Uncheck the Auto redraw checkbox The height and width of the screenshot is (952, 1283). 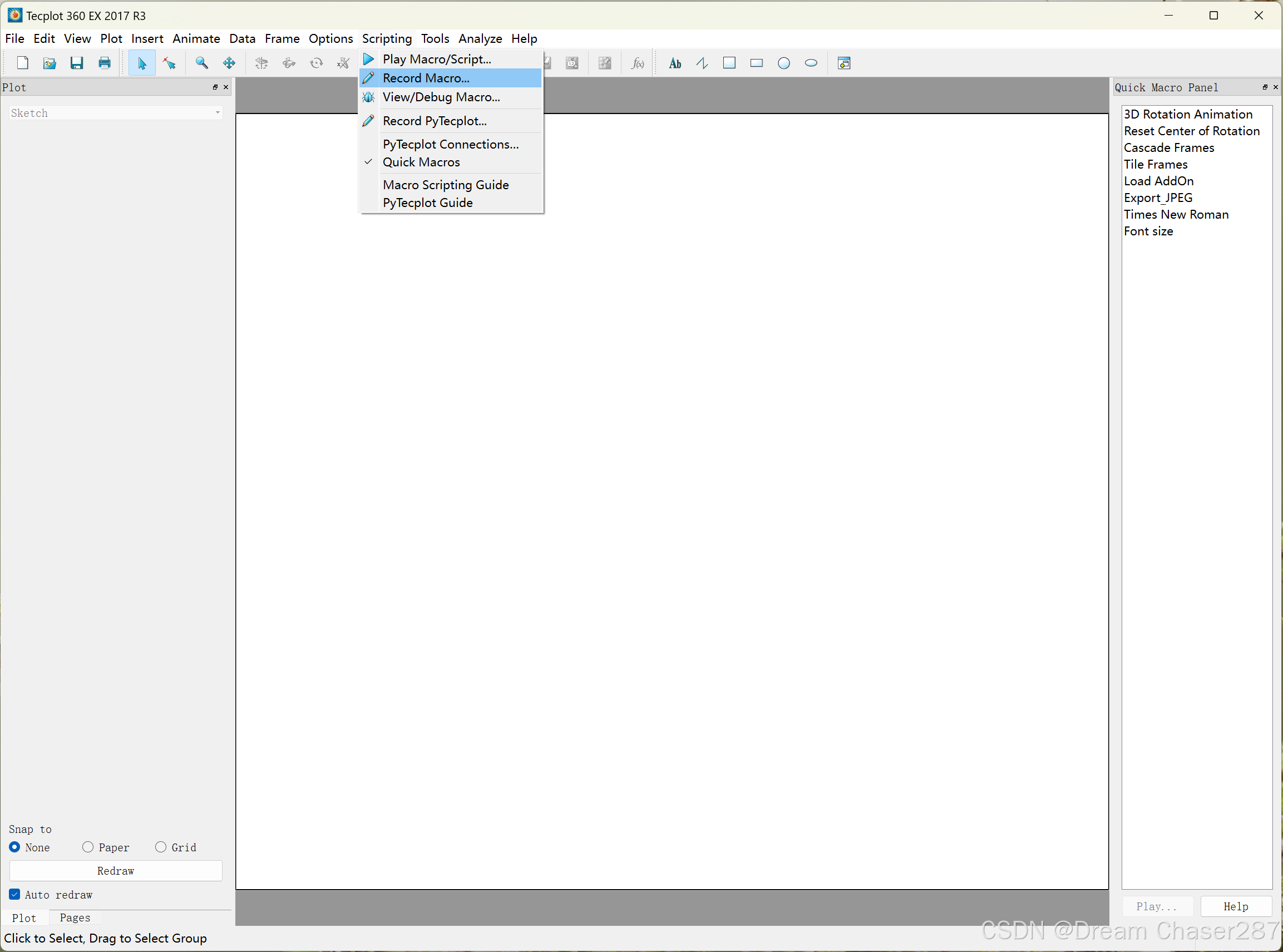pos(15,894)
